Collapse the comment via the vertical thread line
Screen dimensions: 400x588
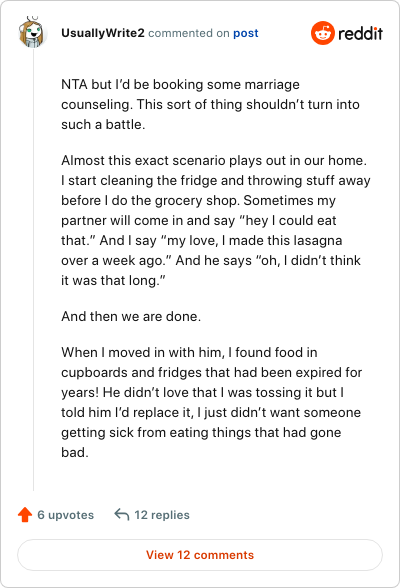coord(33,270)
